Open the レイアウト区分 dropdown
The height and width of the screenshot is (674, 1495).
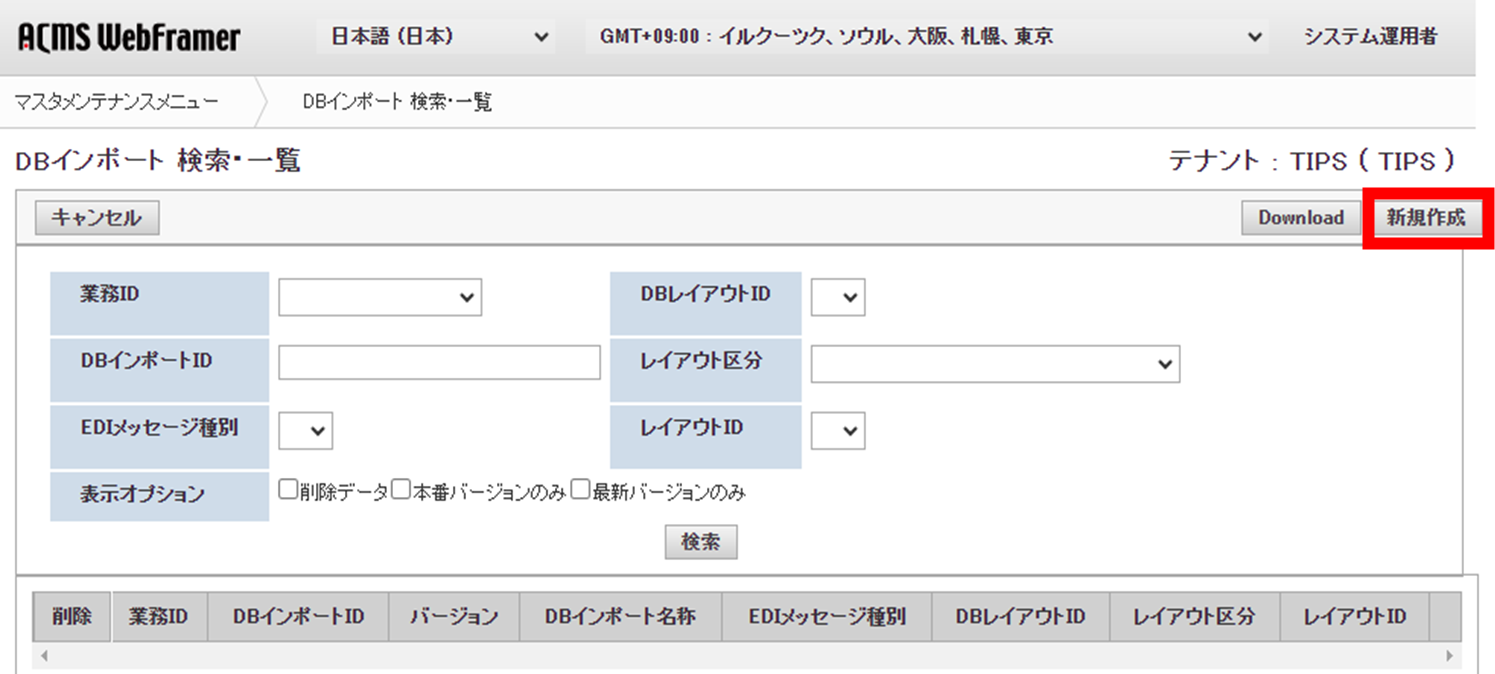click(x=995, y=363)
